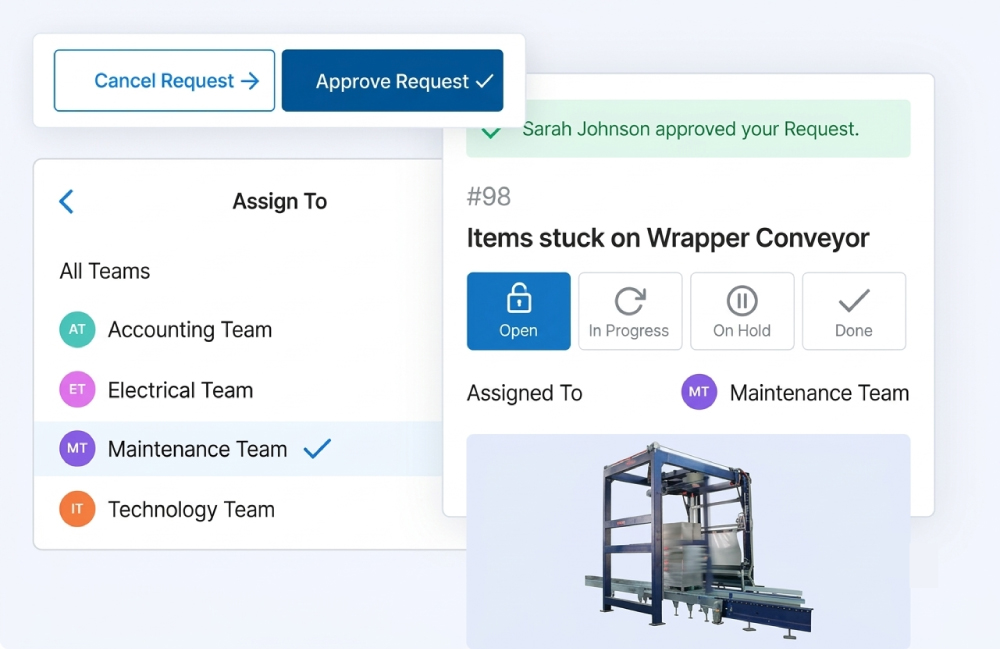Click the Cancel Request button
Screen dimensions: 1000x649
(x=165, y=80)
